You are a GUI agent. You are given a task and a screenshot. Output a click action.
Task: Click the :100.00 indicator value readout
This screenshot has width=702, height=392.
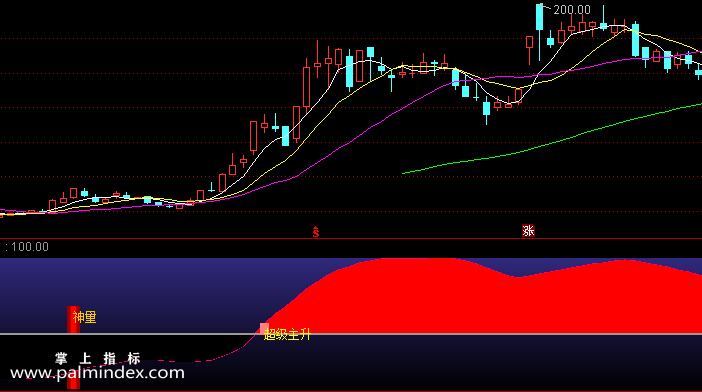coord(26,247)
